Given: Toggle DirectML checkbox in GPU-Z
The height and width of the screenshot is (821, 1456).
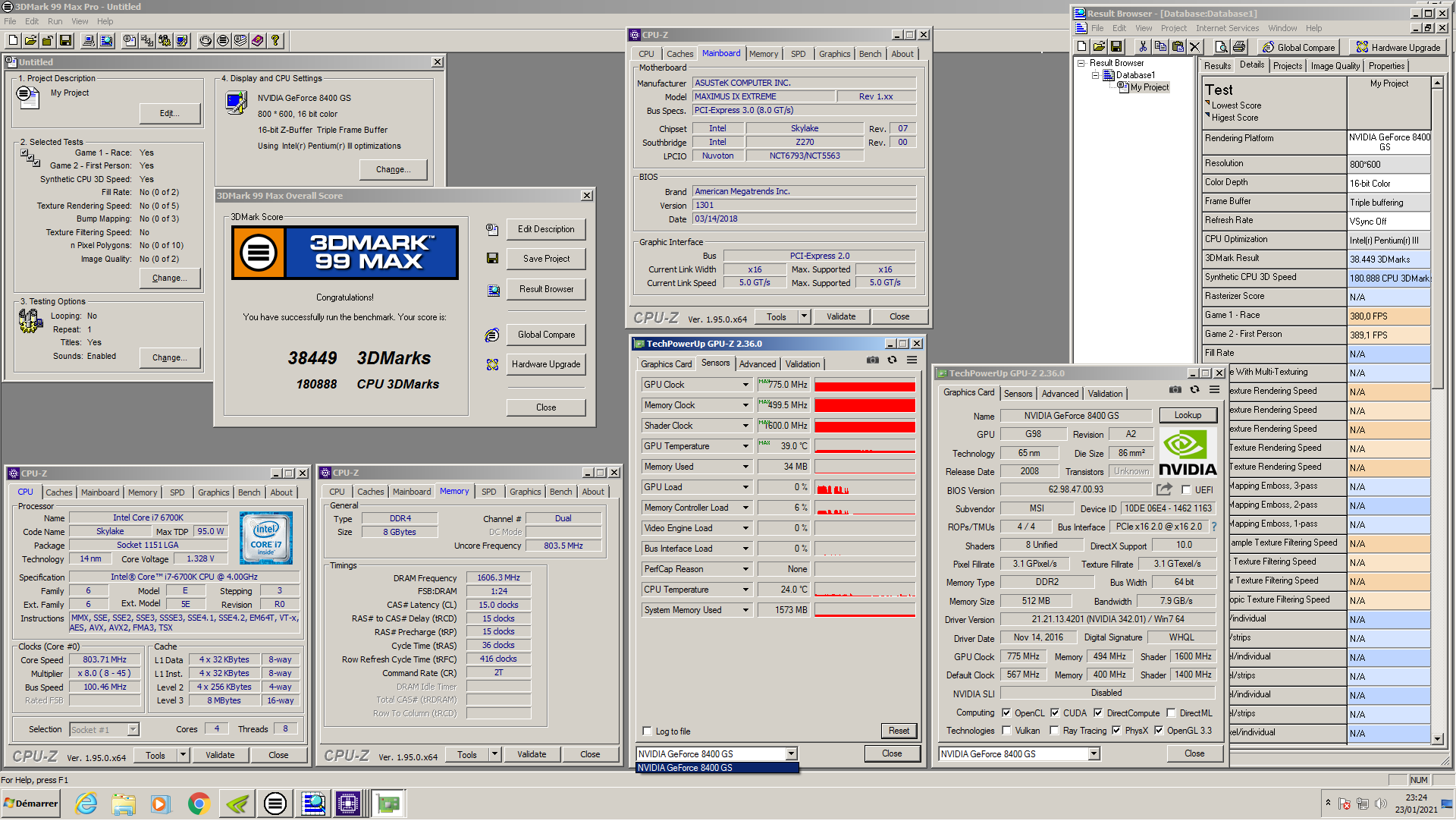Looking at the screenshot, I should [1171, 713].
